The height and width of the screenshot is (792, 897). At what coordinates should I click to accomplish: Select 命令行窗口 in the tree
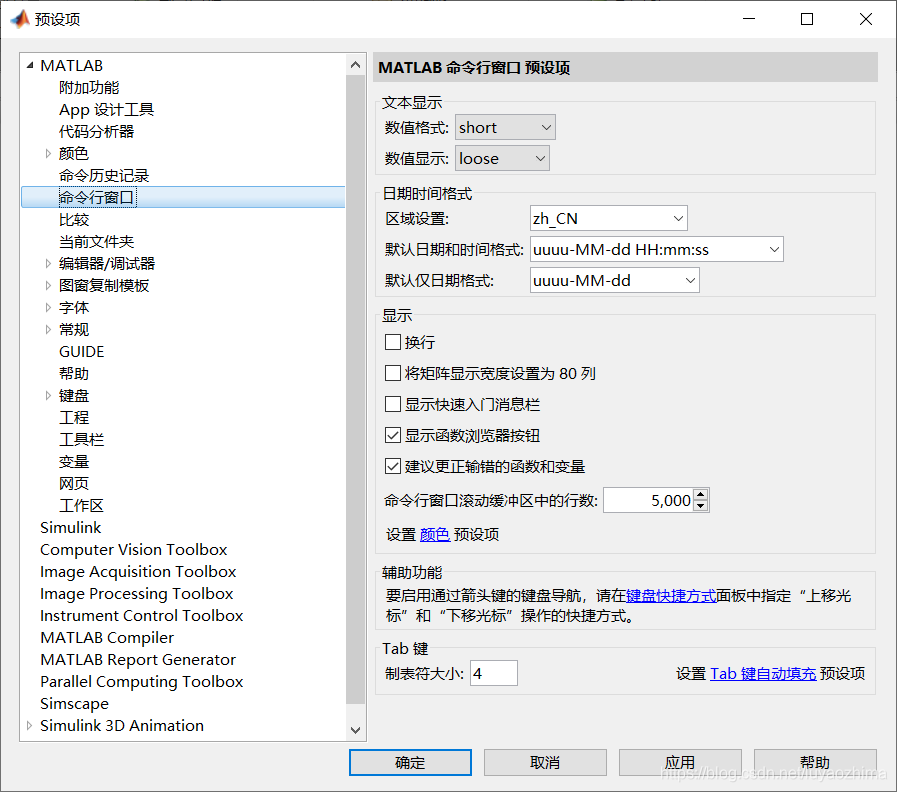(97, 197)
